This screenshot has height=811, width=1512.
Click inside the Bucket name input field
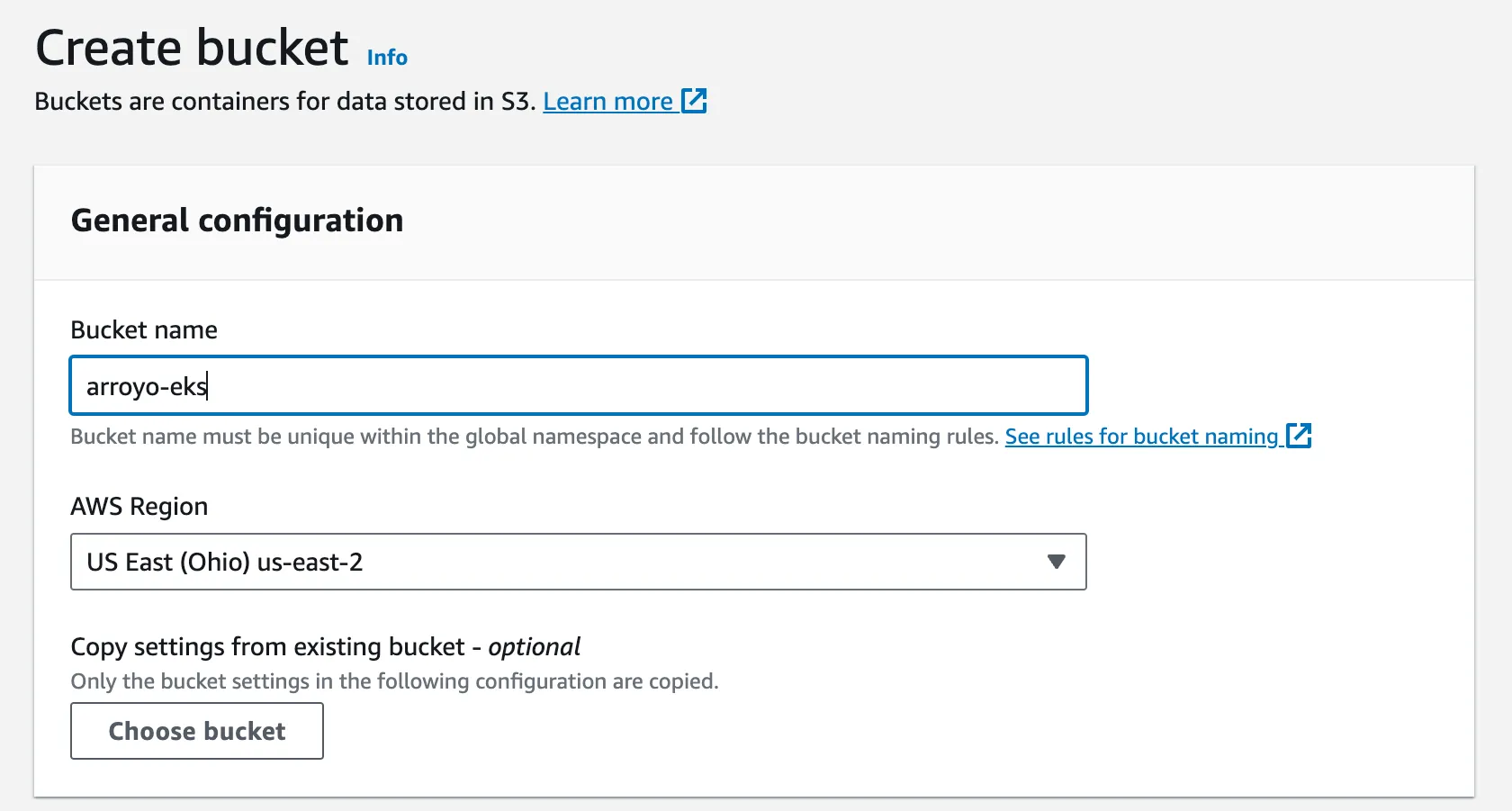coord(578,385)
